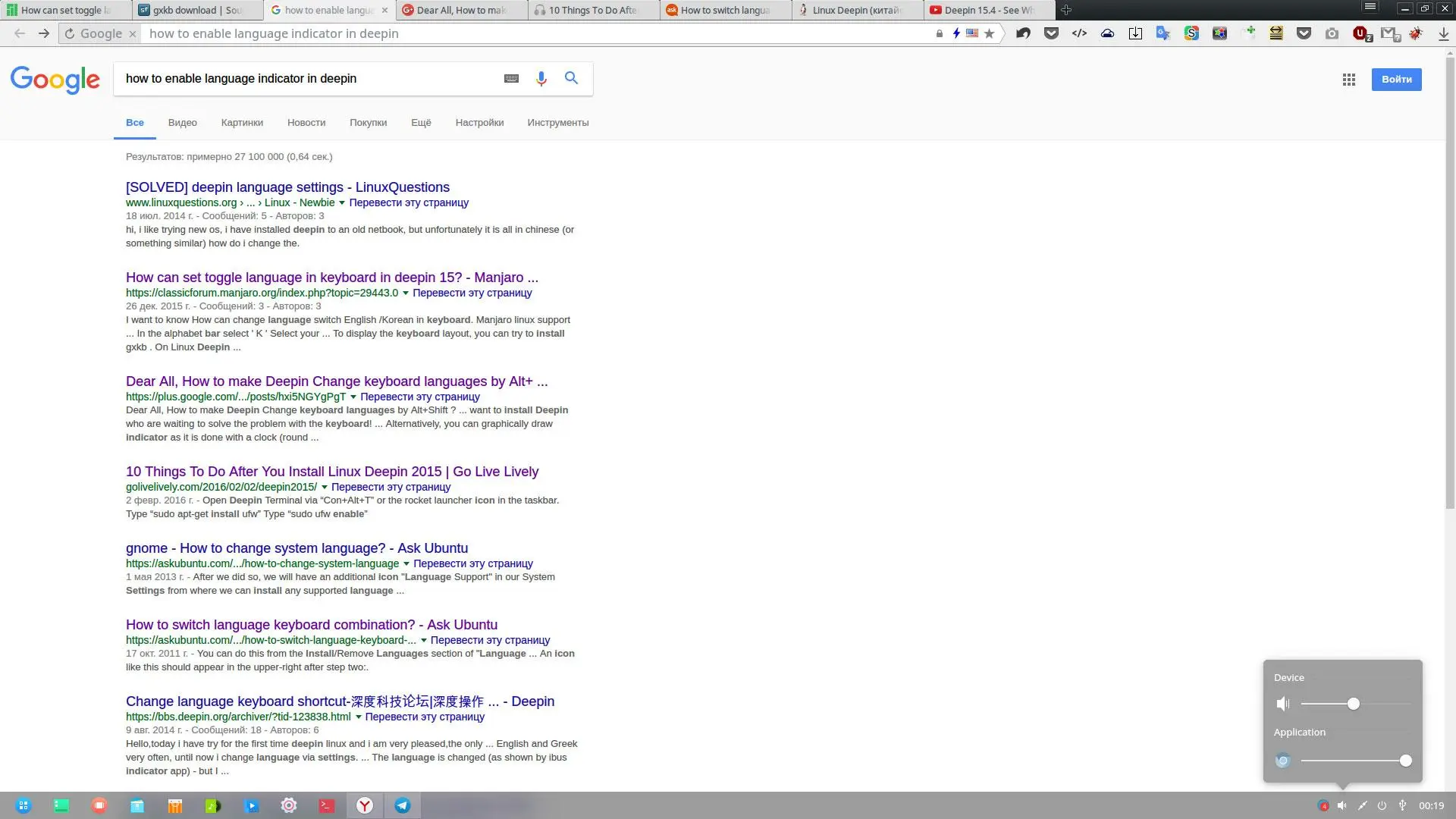
Task: Open the Deepin launcher in the dock
Action: click(x=24, y=805)
